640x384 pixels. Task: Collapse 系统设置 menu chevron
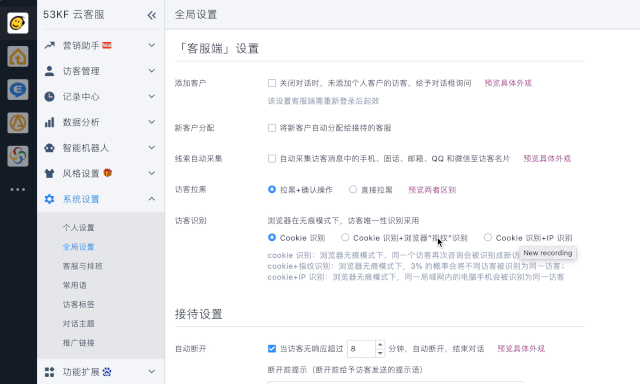(151, 199)
